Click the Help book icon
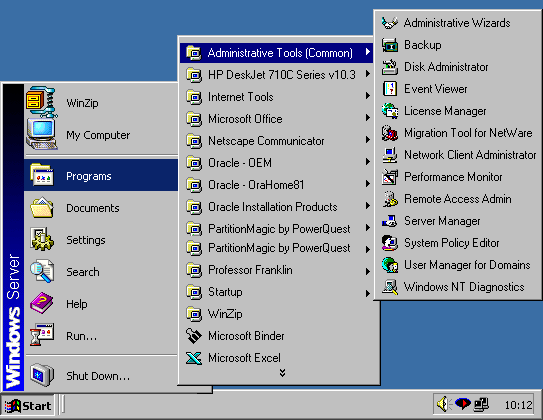543x420 pixels. [x=42, y=303]
